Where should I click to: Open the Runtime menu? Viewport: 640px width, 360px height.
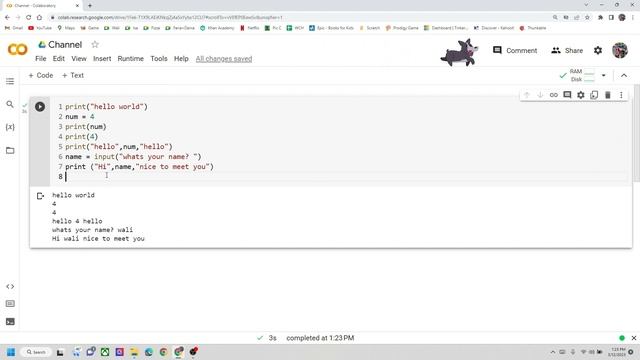(131, 59)
